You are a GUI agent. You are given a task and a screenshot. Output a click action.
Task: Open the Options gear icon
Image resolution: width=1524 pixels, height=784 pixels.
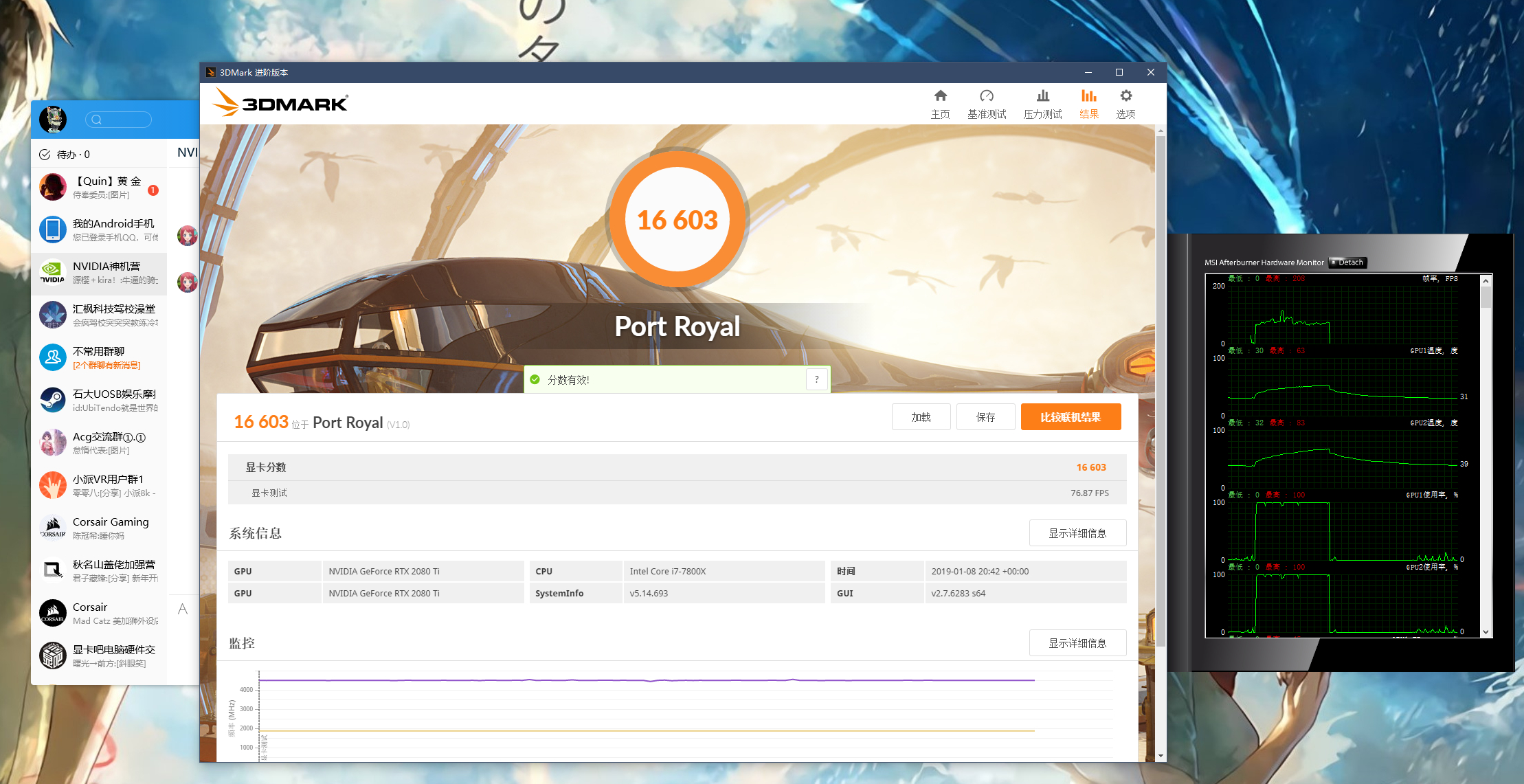1125,96
